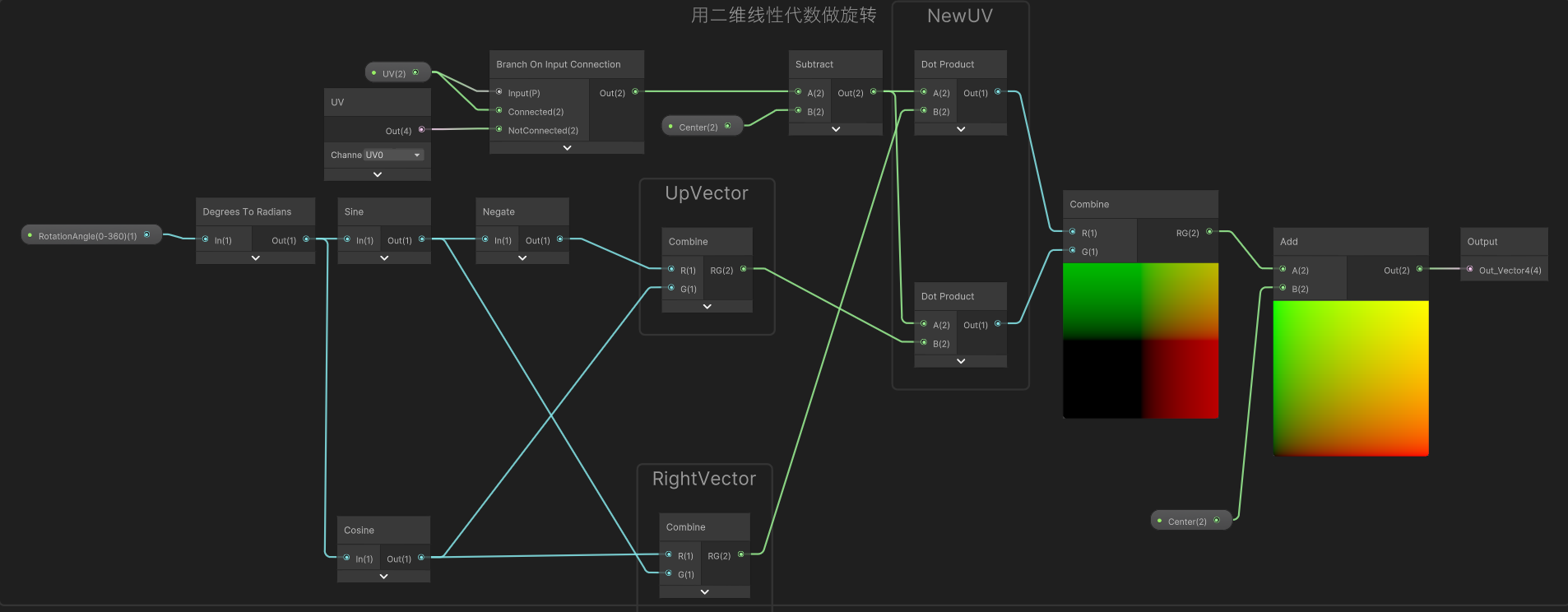
Task: Click the RG(2) port of RightVector Combine
Action: [741, 554]
